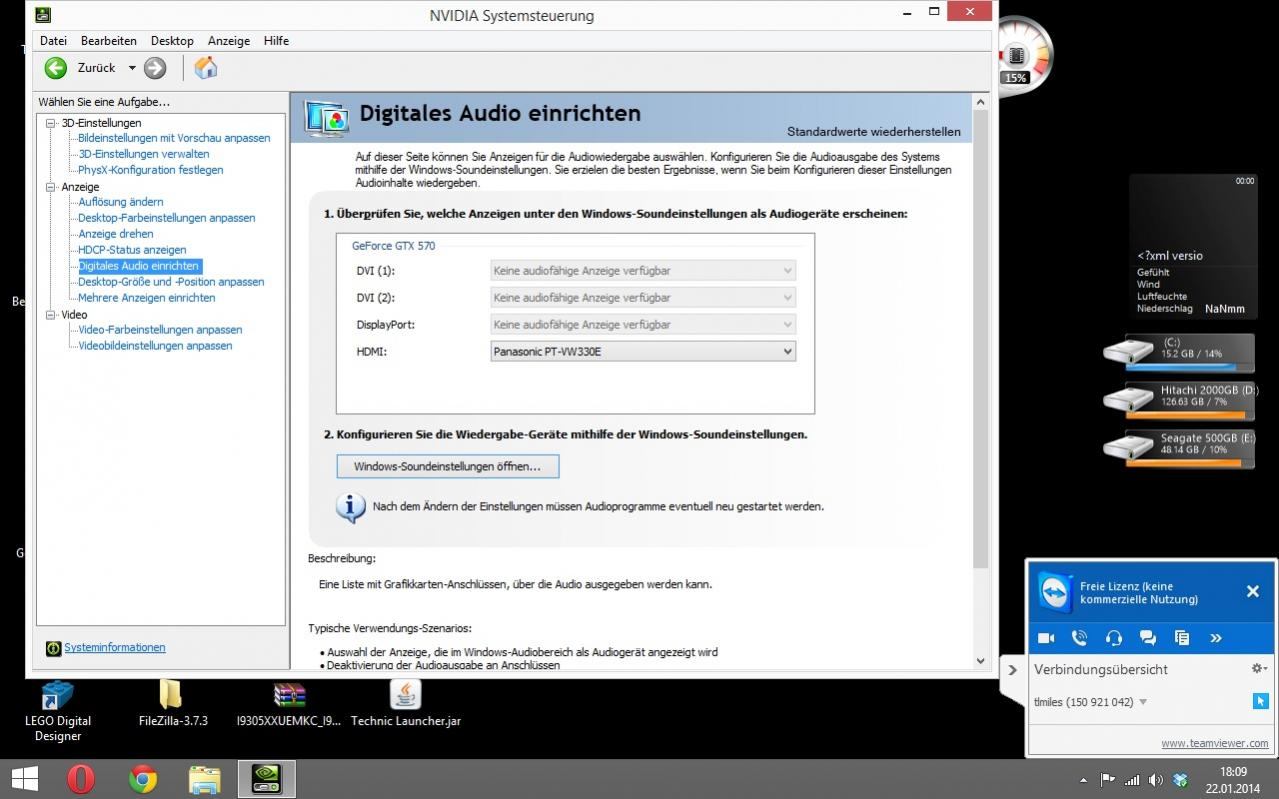Select Technic Launcher.jar on desktop
The image size is (1279, 799).
[406, 703]
